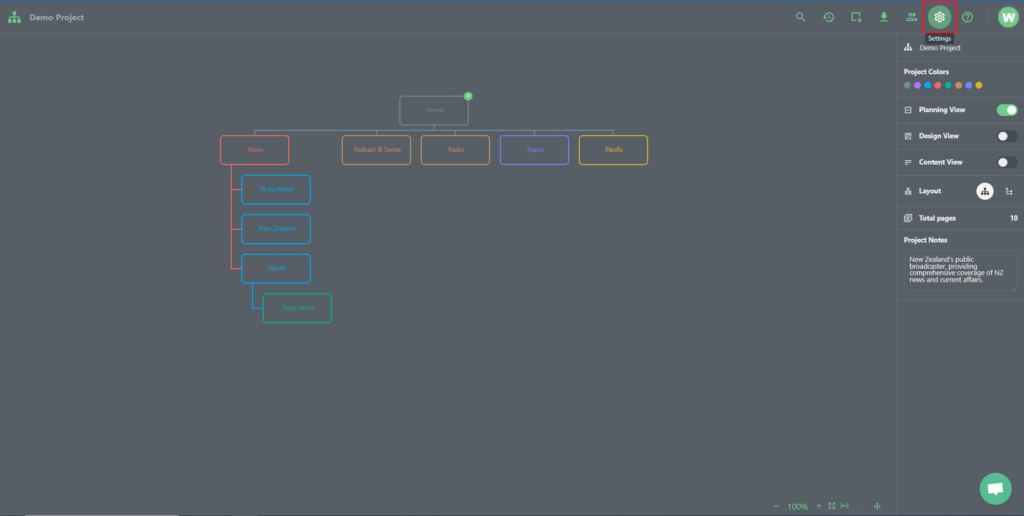
Task: Click the Project Colors heading
Action: tap(926, 72)
